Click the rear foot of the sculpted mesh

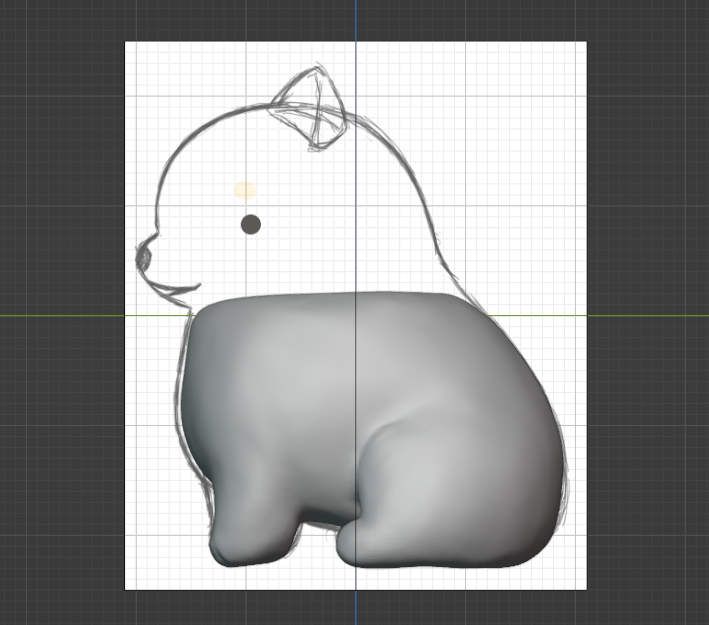pos(380,545)
